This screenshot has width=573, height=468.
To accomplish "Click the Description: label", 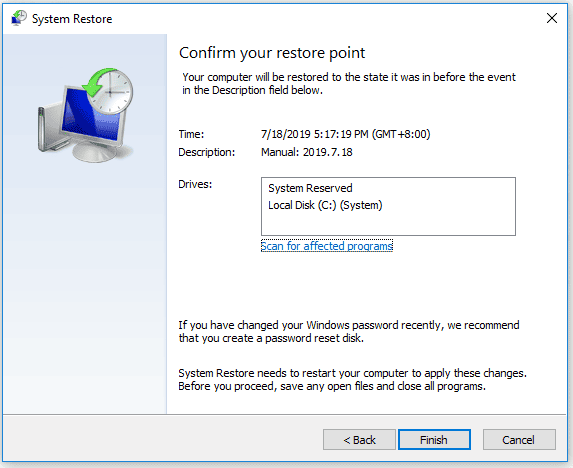I will tap(206, 152).
